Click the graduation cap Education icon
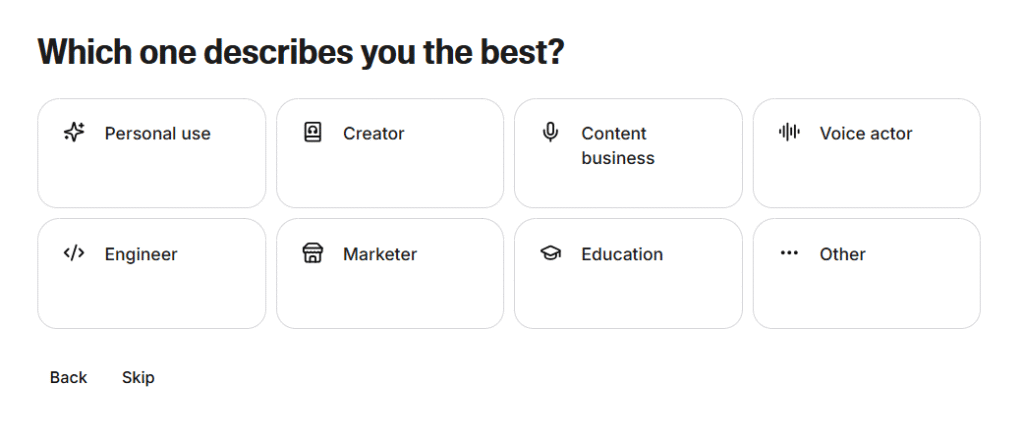 click(550, 254)
